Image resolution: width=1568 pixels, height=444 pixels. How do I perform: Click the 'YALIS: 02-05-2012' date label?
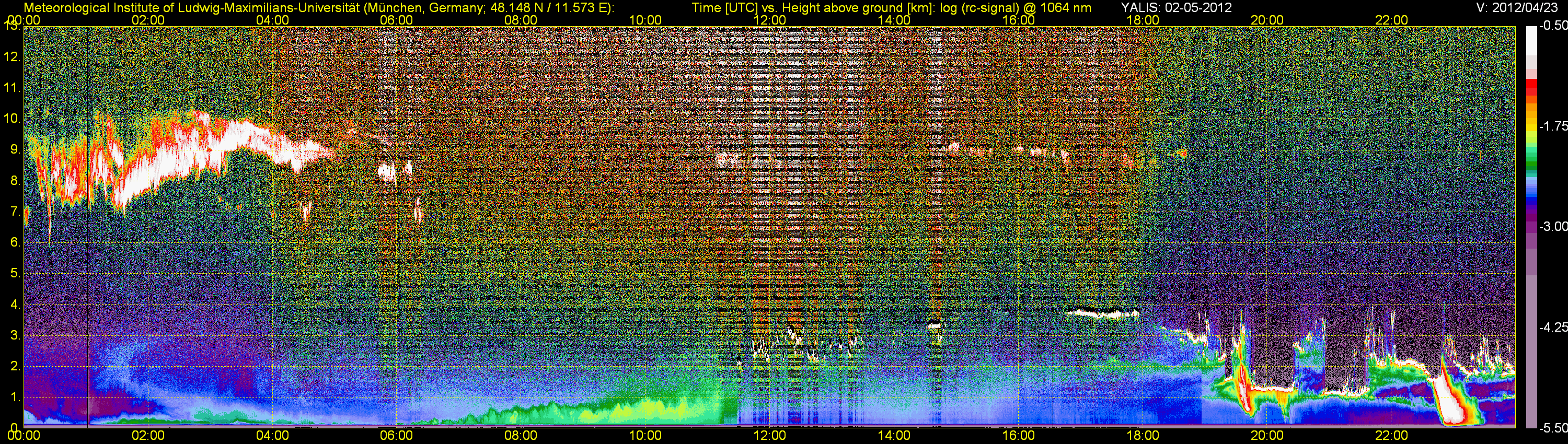(1176, 8)
